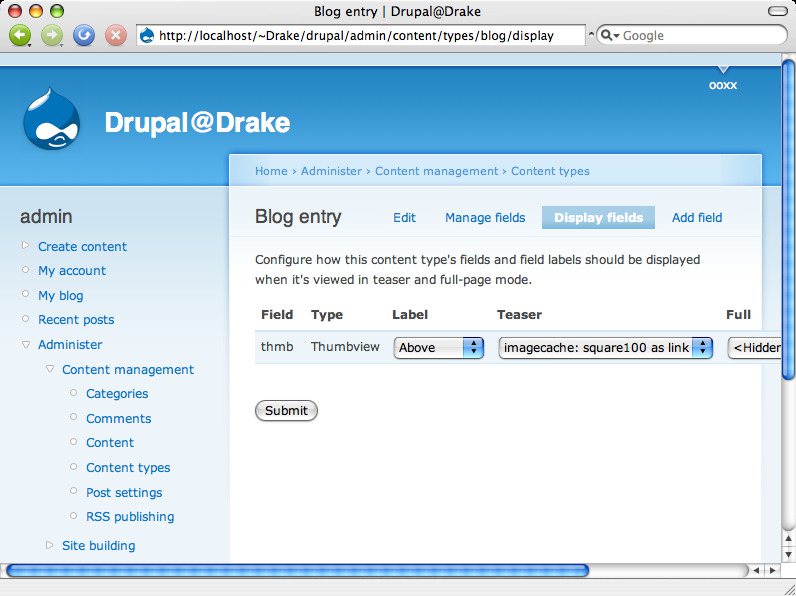
Task: Click Content management in sidebar
Action: 128,370
